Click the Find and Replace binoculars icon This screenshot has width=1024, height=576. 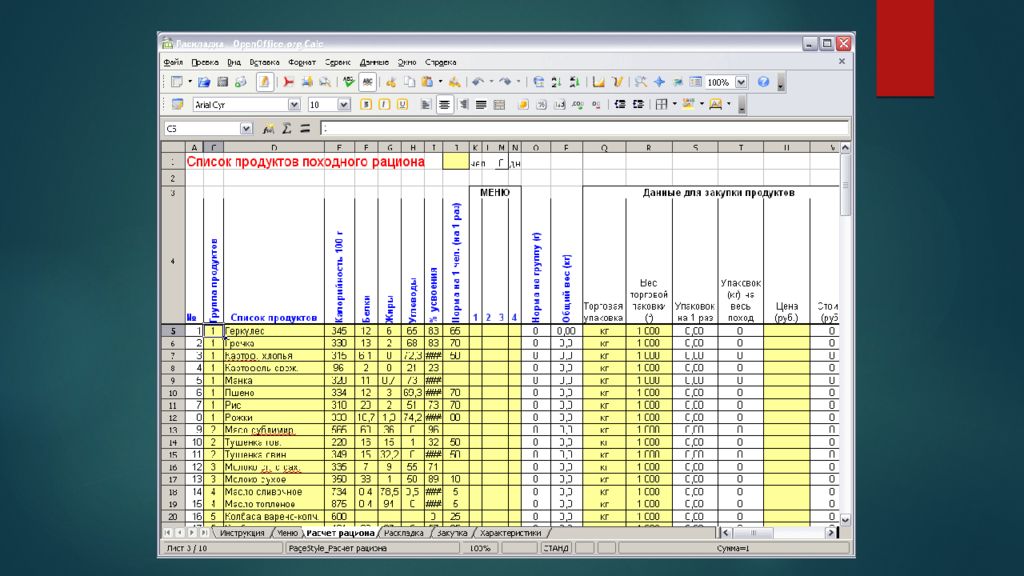pyautogui.click(x=641, y=82)
